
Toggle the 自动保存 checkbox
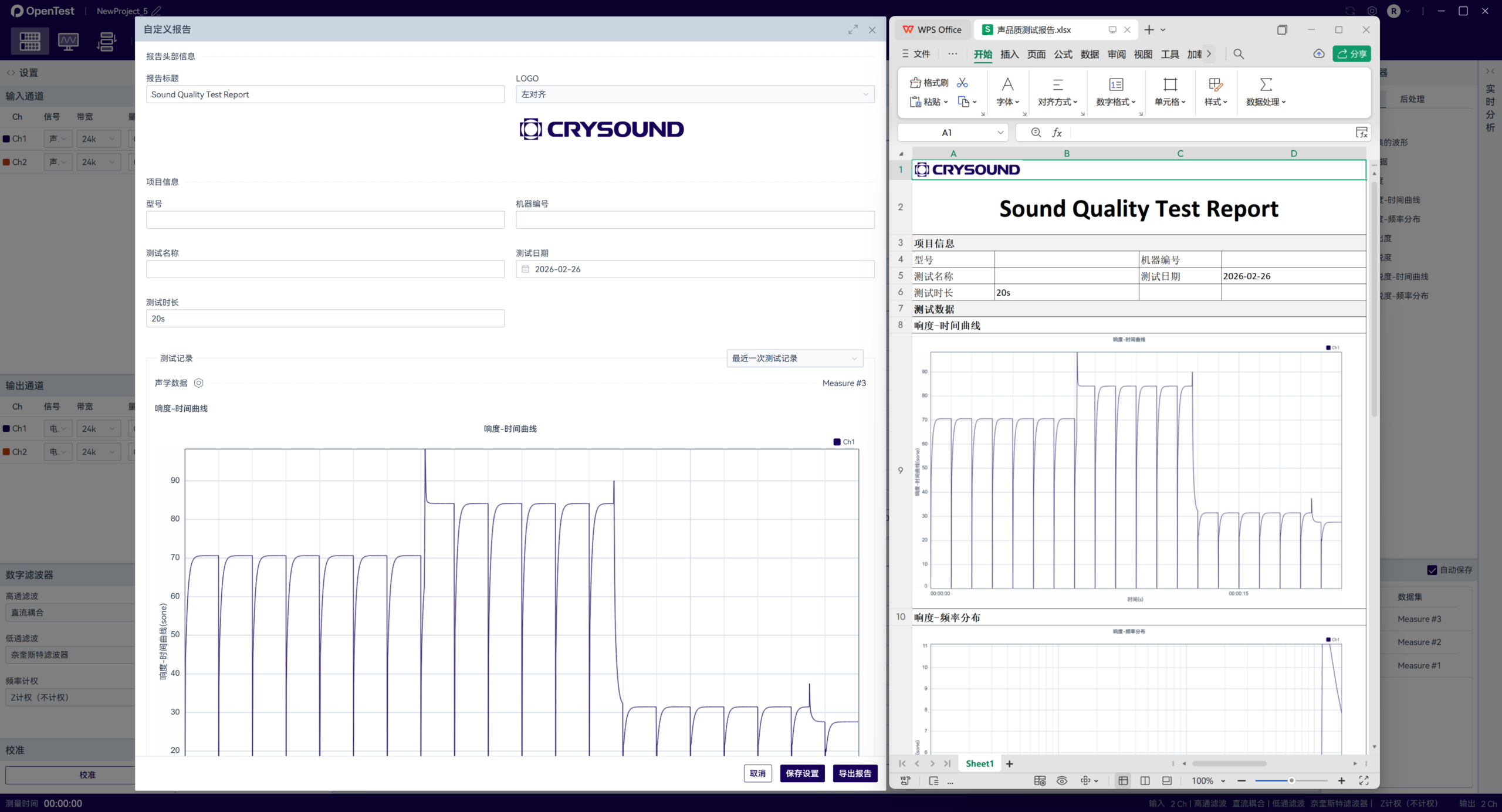1432,570
